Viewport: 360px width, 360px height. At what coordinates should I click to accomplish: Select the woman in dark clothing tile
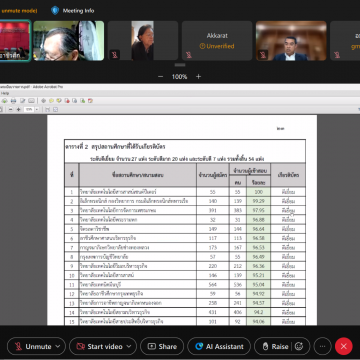pos(143,41)
